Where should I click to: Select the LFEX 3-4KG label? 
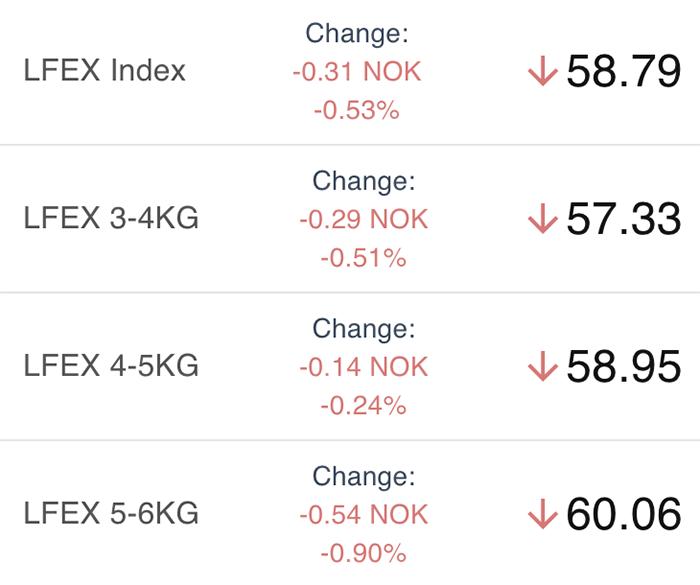(x=111, y=219)
